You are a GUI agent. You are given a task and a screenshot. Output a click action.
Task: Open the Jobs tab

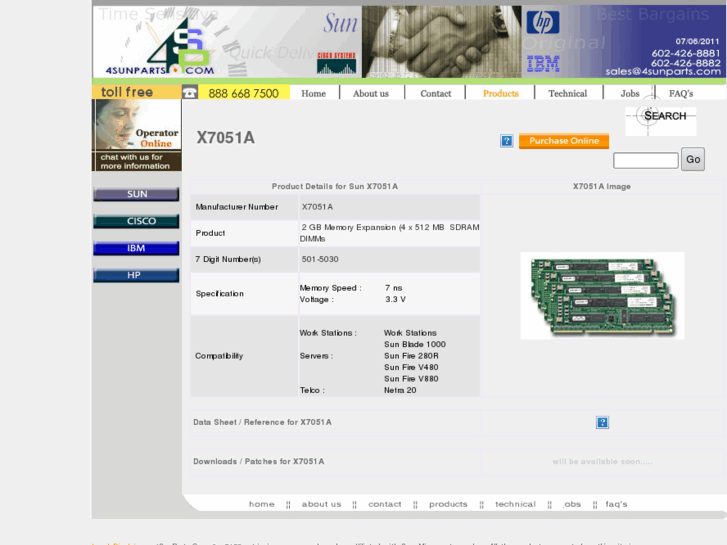click(x=630, y=93)
